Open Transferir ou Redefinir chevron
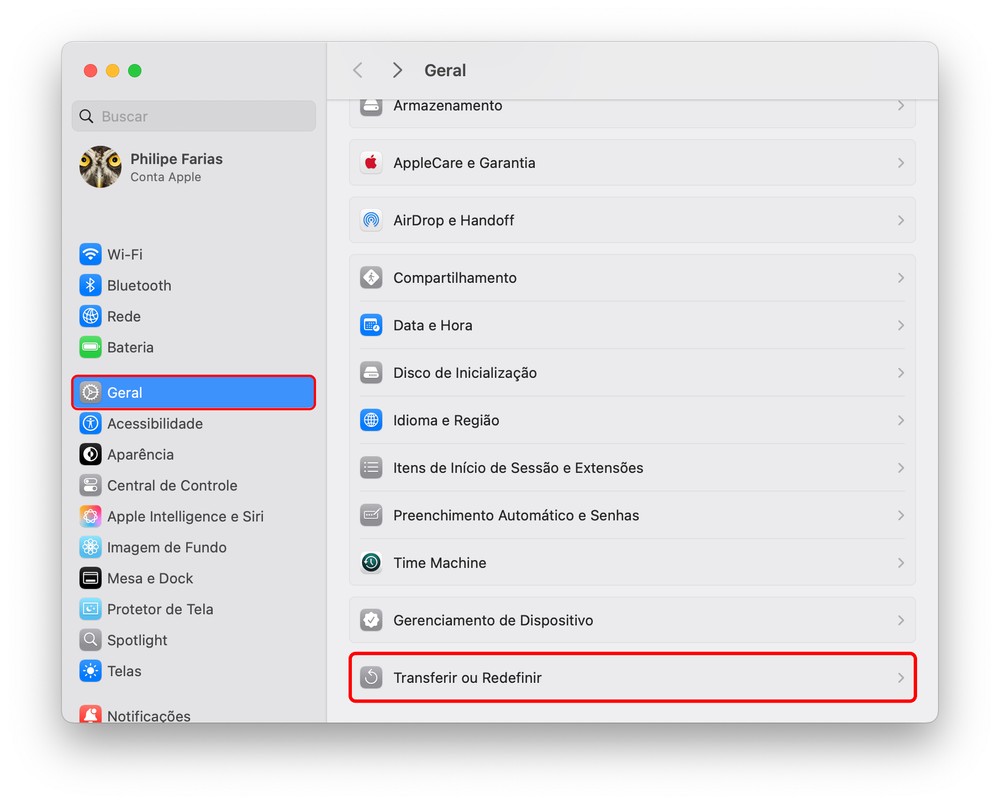The image size is (1000, 804). pyautogui.click(x=901, y=678)
